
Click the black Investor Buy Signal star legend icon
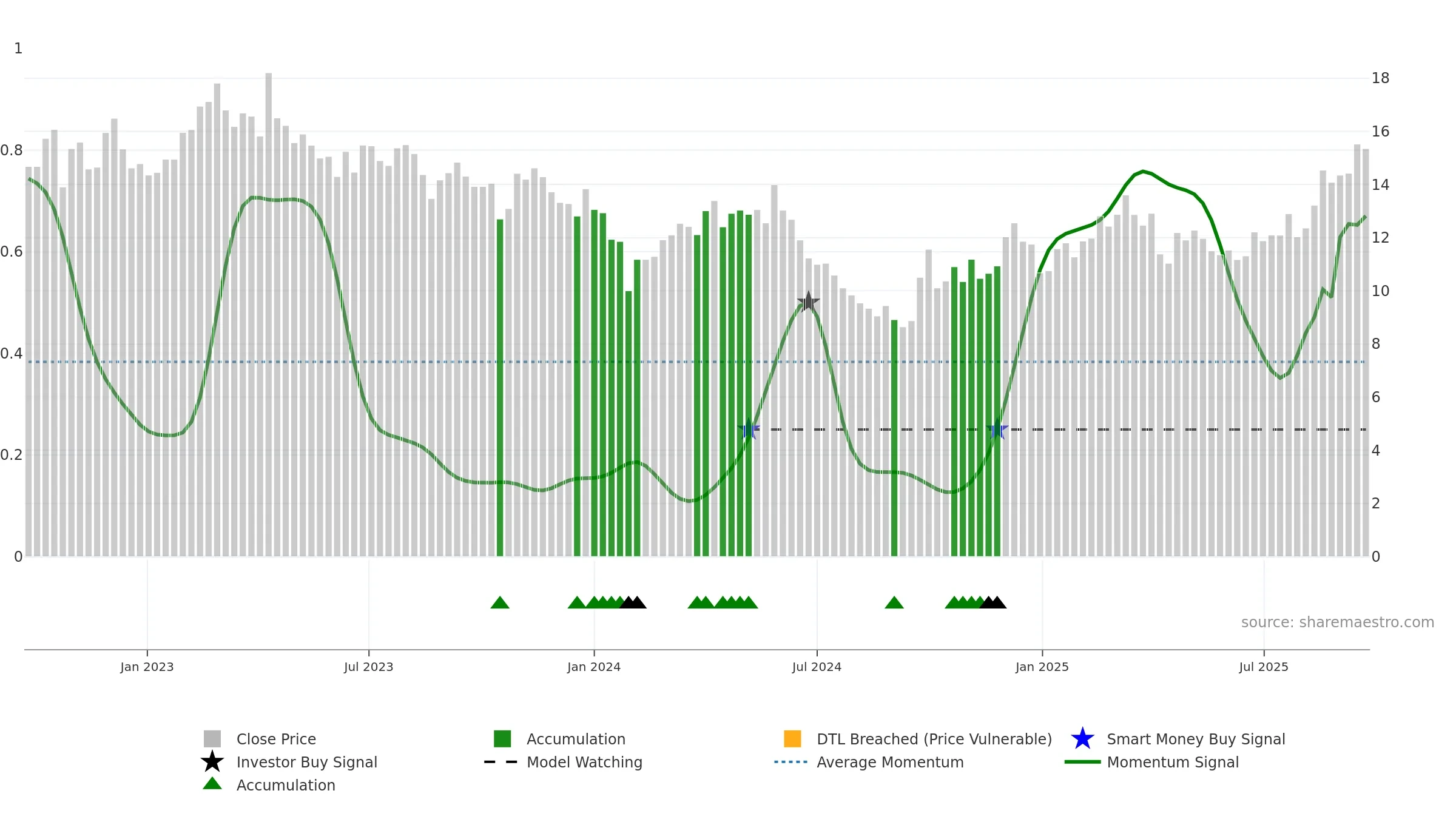[x=212, y=761]
